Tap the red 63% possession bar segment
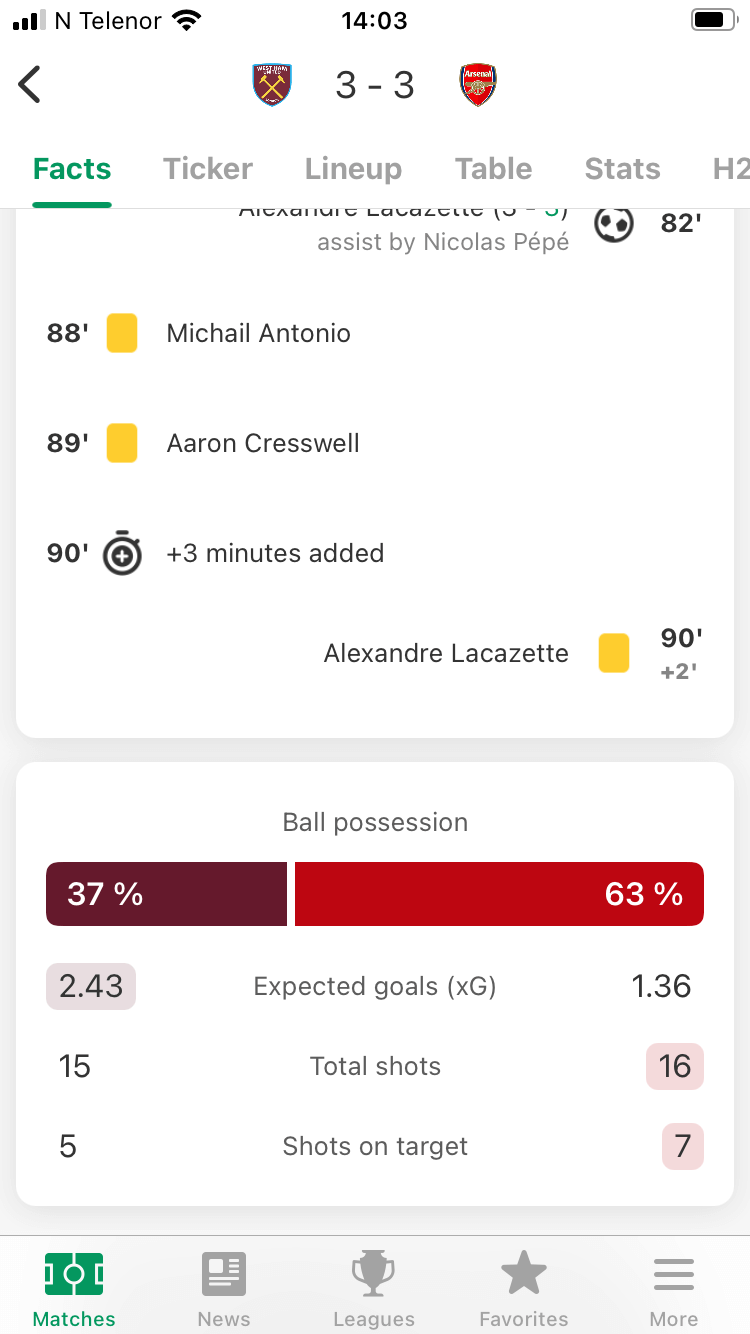This screenshot has width=750, height=1334. (x=499, y=893)
